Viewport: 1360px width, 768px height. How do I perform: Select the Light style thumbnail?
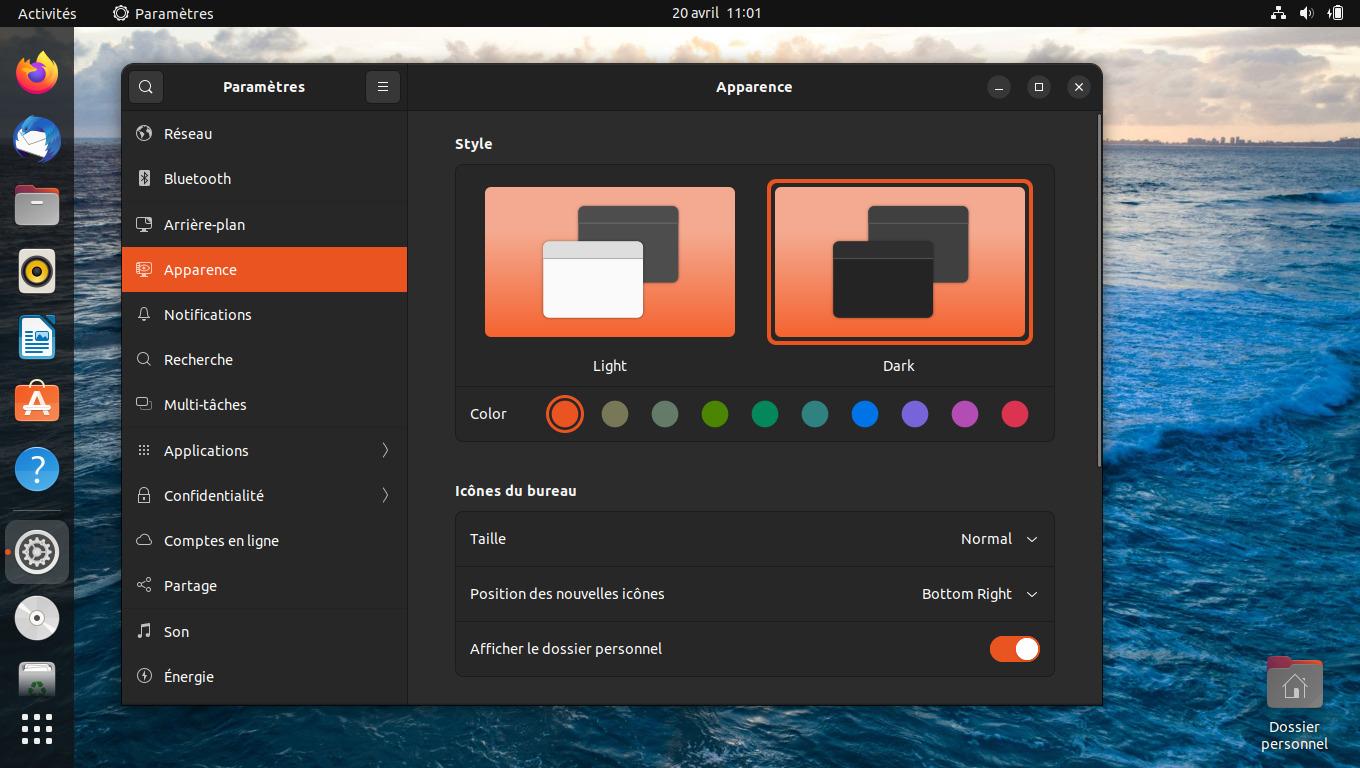click(610, 262)
